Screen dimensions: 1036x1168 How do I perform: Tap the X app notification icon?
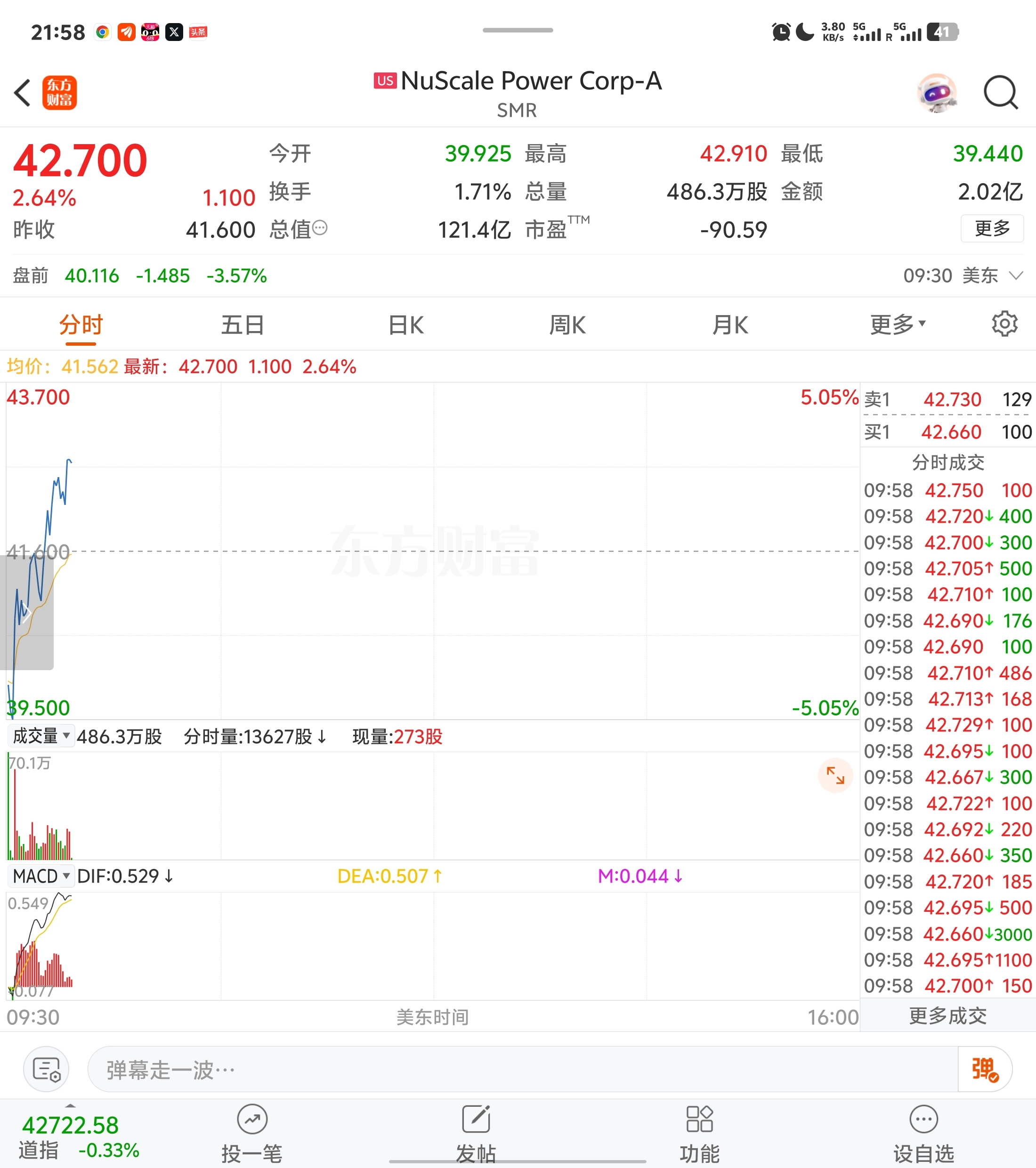pos(174,32)
